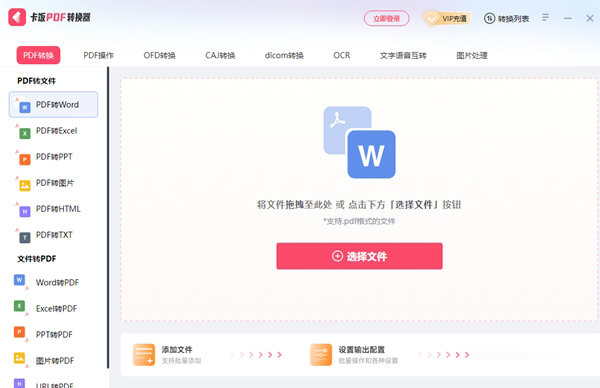
Task: Click the PDF转文件 section heading
Action: point(36,81)
